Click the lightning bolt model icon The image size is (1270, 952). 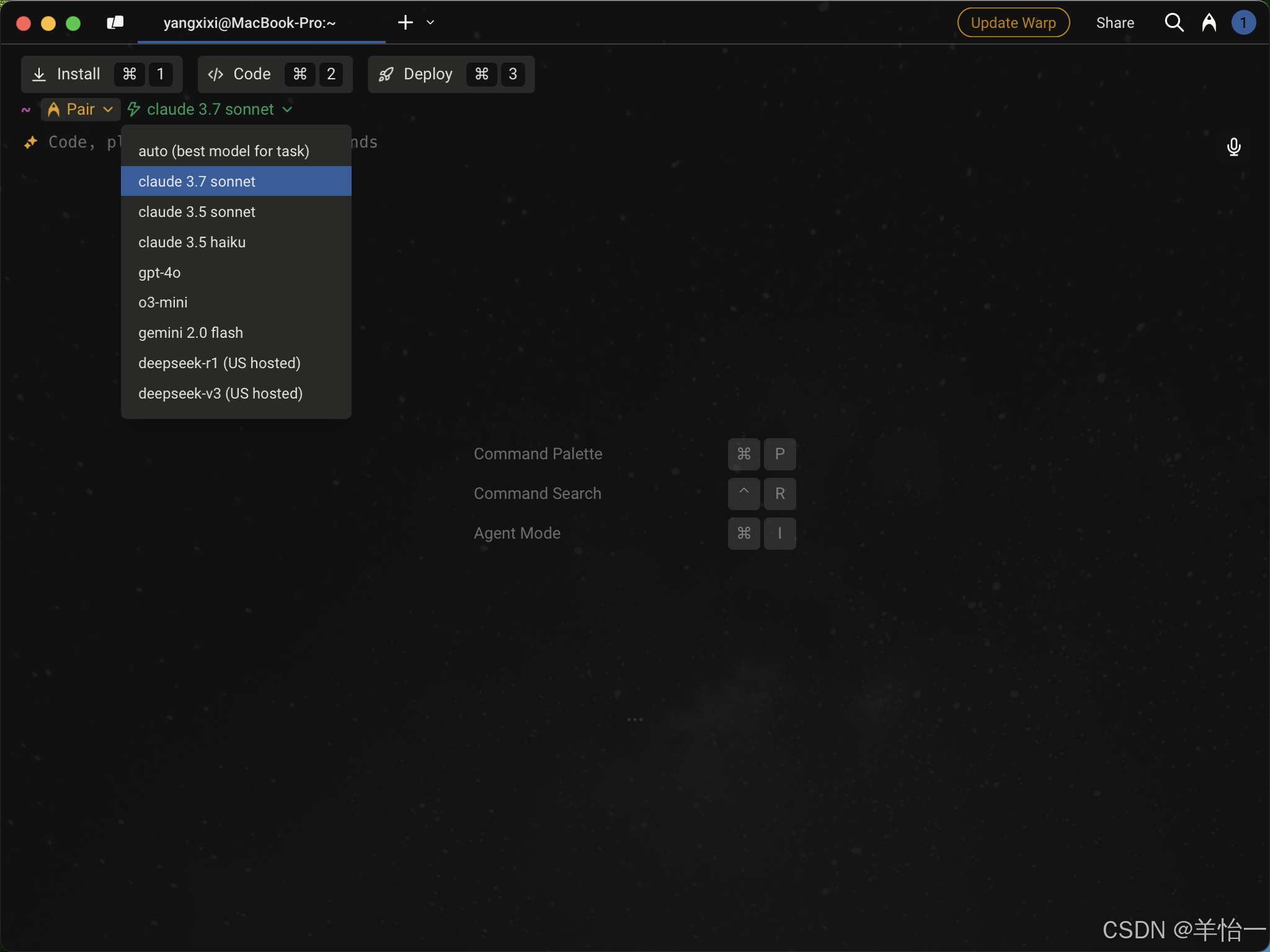(133, 110)
